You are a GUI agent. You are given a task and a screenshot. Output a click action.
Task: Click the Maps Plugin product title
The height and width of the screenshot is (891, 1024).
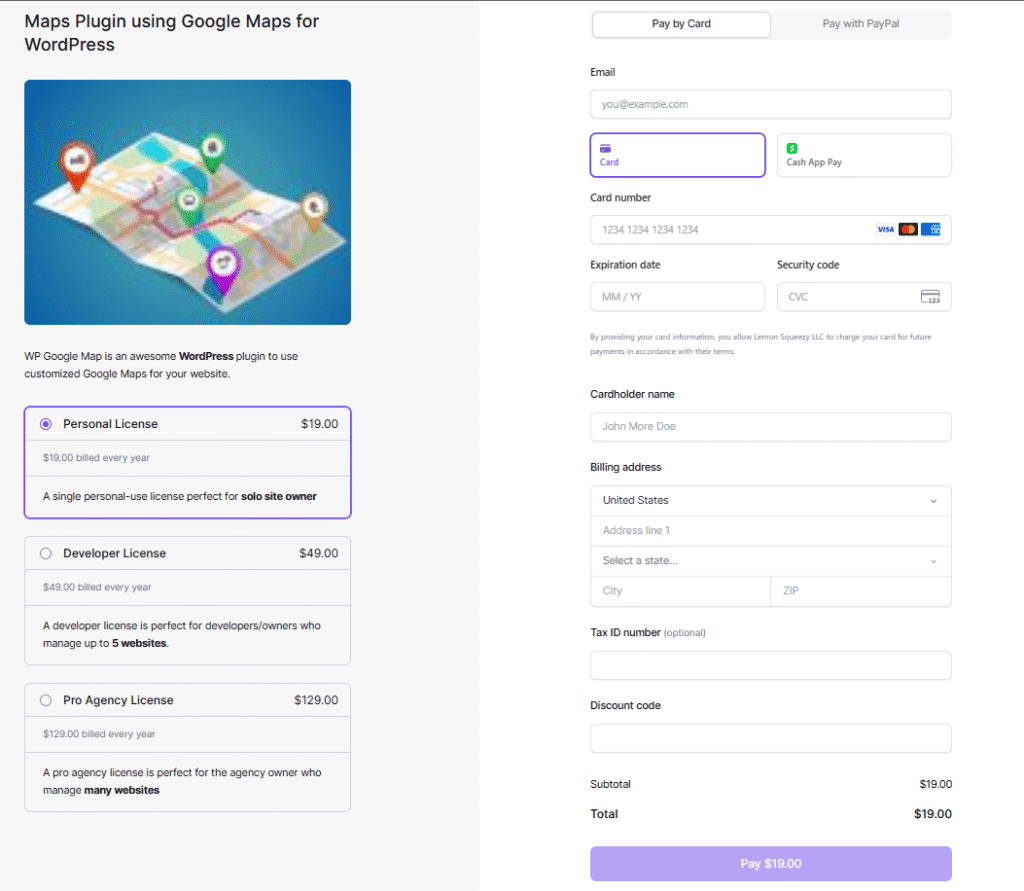point(172,33)
